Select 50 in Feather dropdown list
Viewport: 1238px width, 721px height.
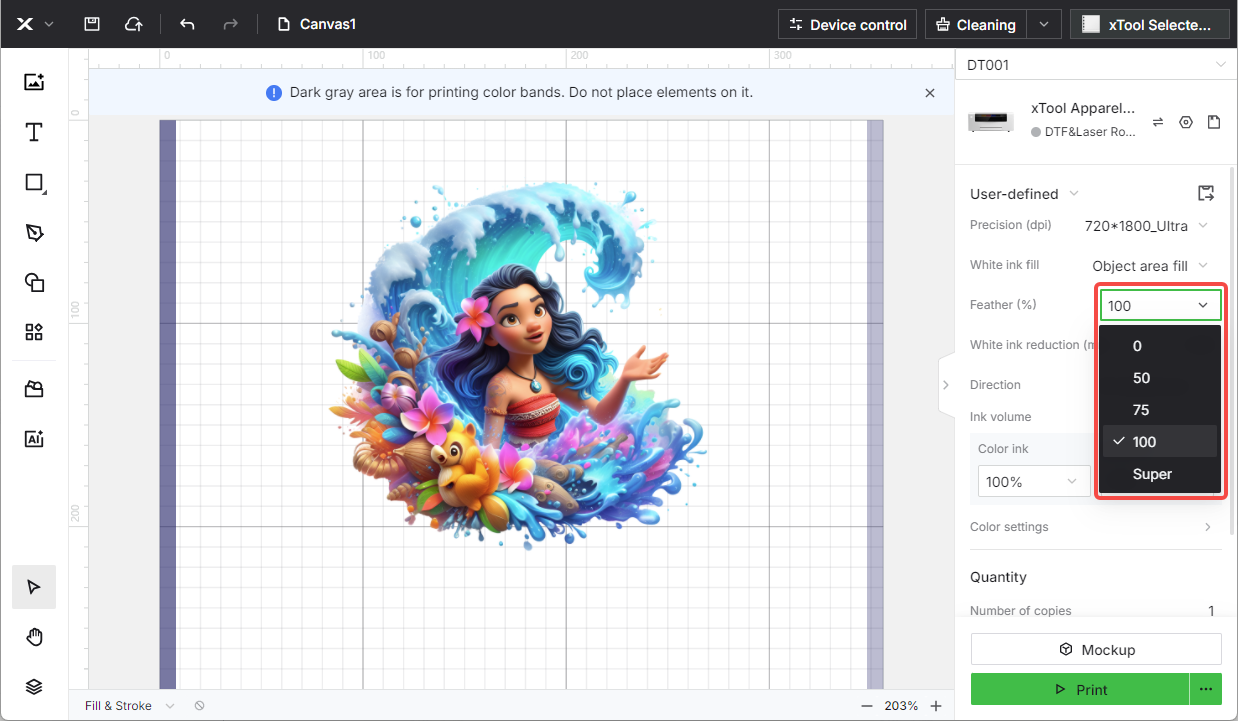pos(1141,378)
